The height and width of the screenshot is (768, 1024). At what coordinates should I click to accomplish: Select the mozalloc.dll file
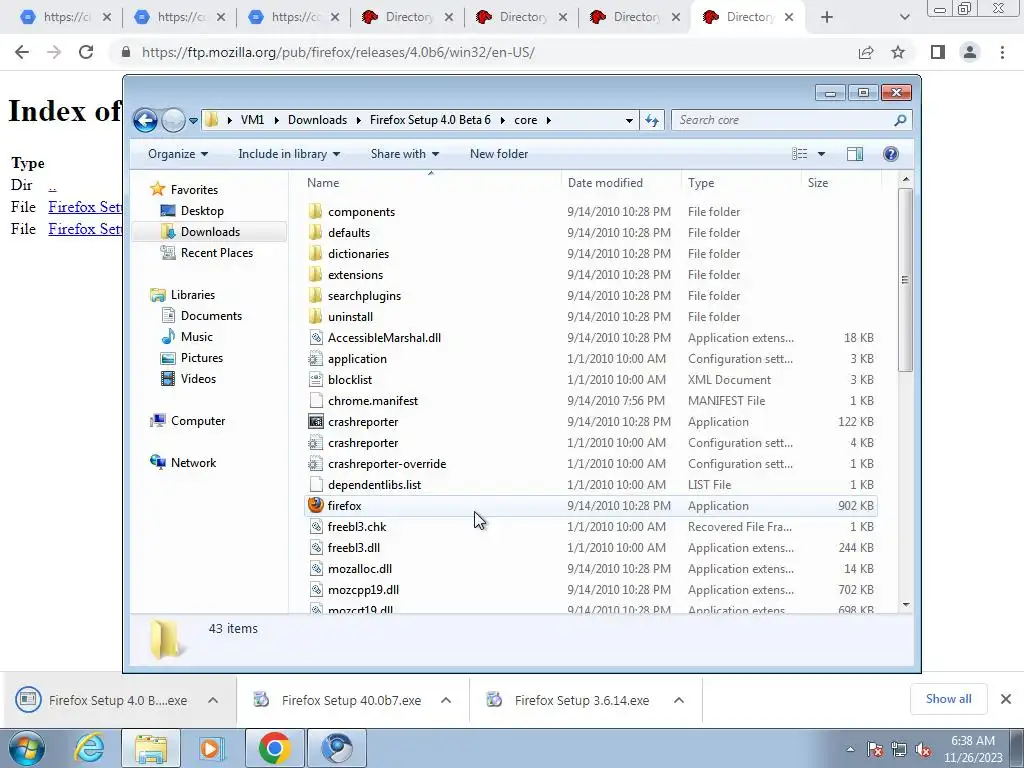(x=360, y=569)
